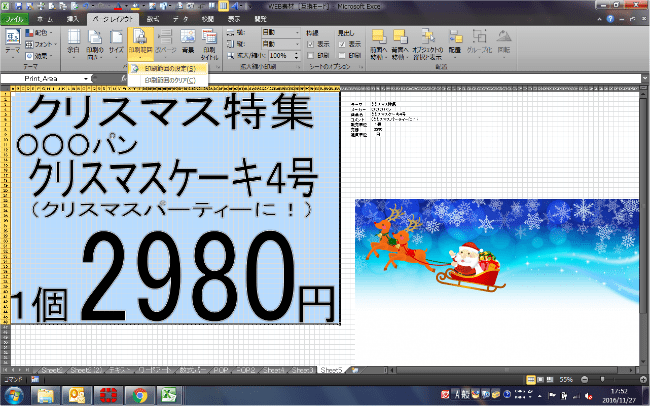The width and height of the screenshot is (650, 406).
Task: Expand the formula bar chevron
Action: coord(645,78)
